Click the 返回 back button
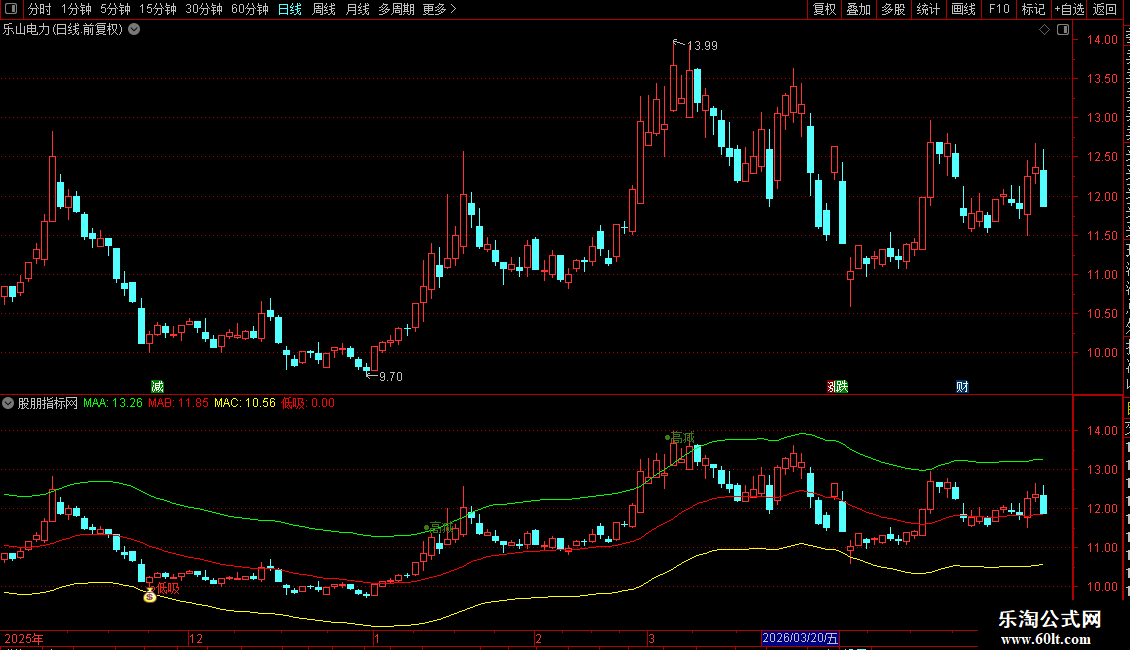This screenshot has height=650, width=1130. [x=1104, y=9]
